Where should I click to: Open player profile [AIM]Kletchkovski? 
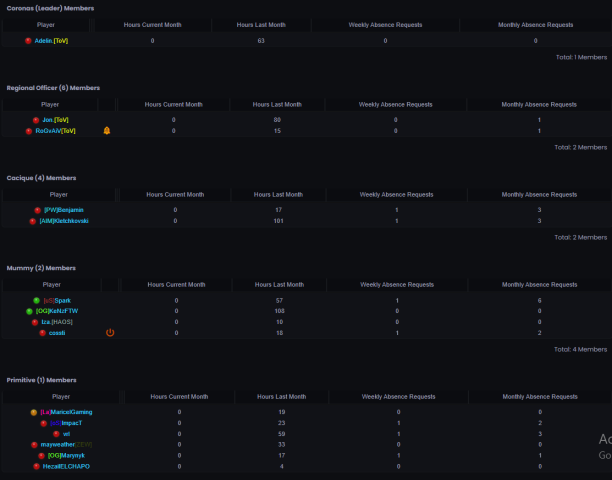pyautogui.click(x=64, y=221)
